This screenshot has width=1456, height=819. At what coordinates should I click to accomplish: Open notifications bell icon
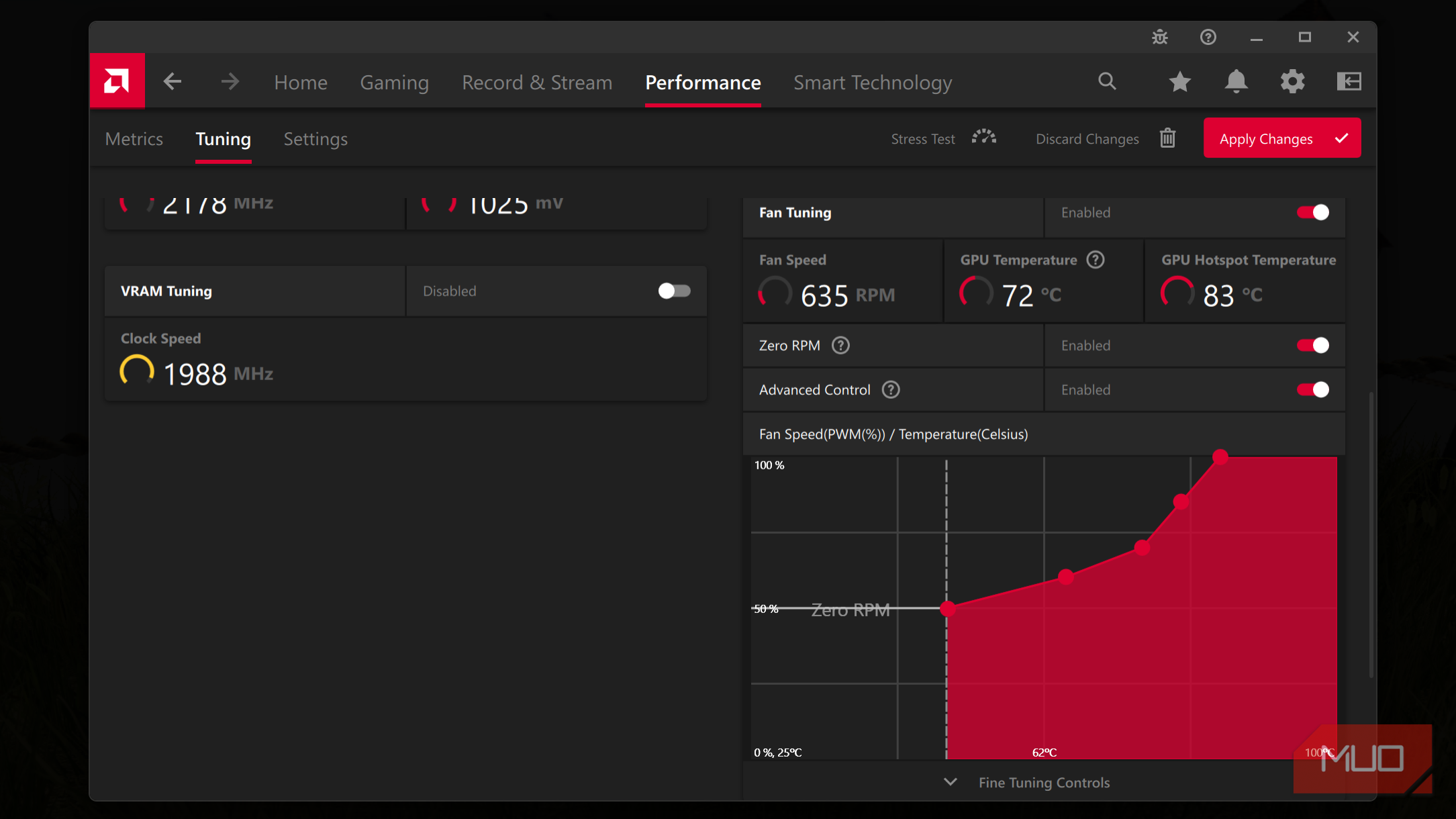[x=1236, y=82]
